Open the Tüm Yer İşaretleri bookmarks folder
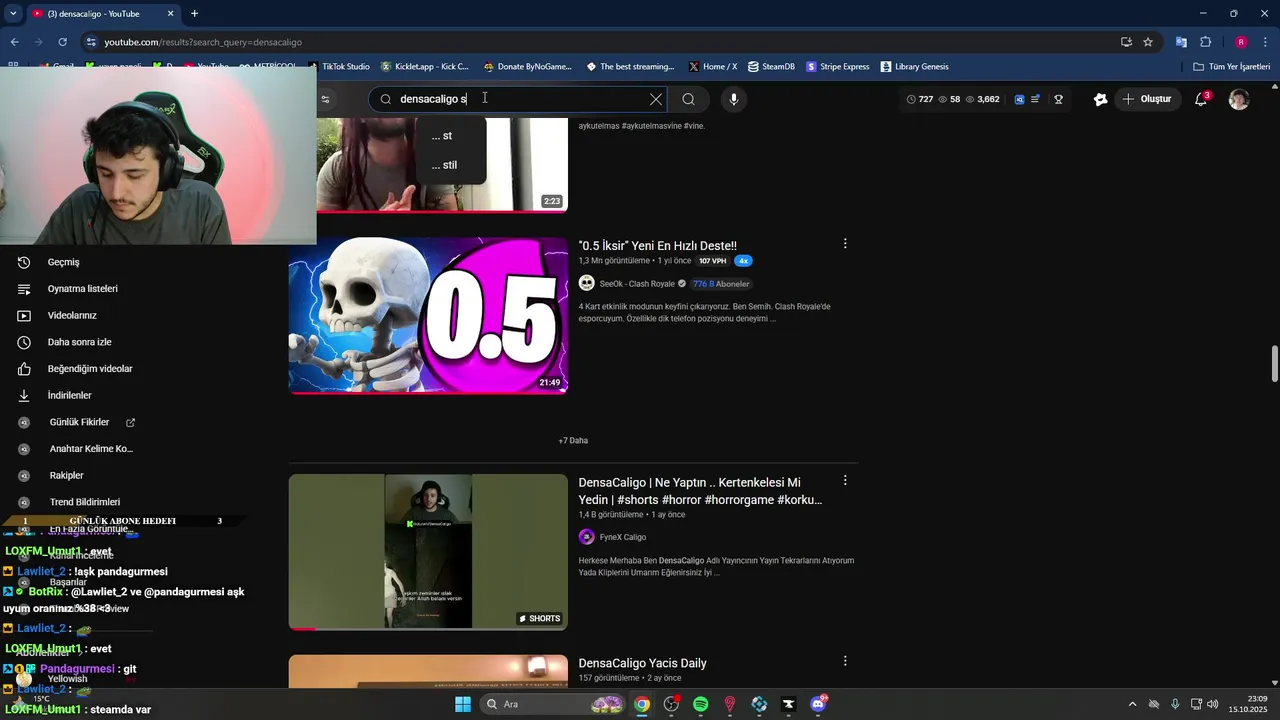 pyautogui.click(x=1232, y=67)
